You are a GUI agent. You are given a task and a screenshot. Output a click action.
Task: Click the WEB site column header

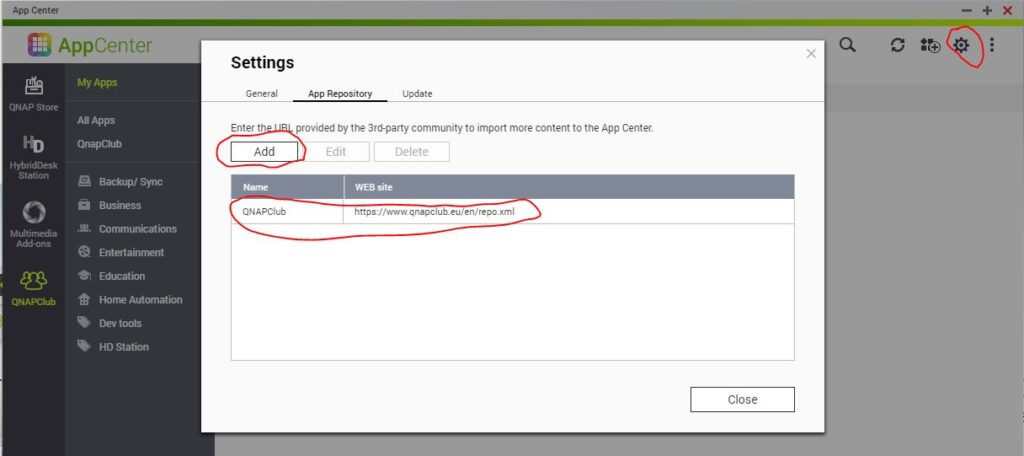[569, 187]
